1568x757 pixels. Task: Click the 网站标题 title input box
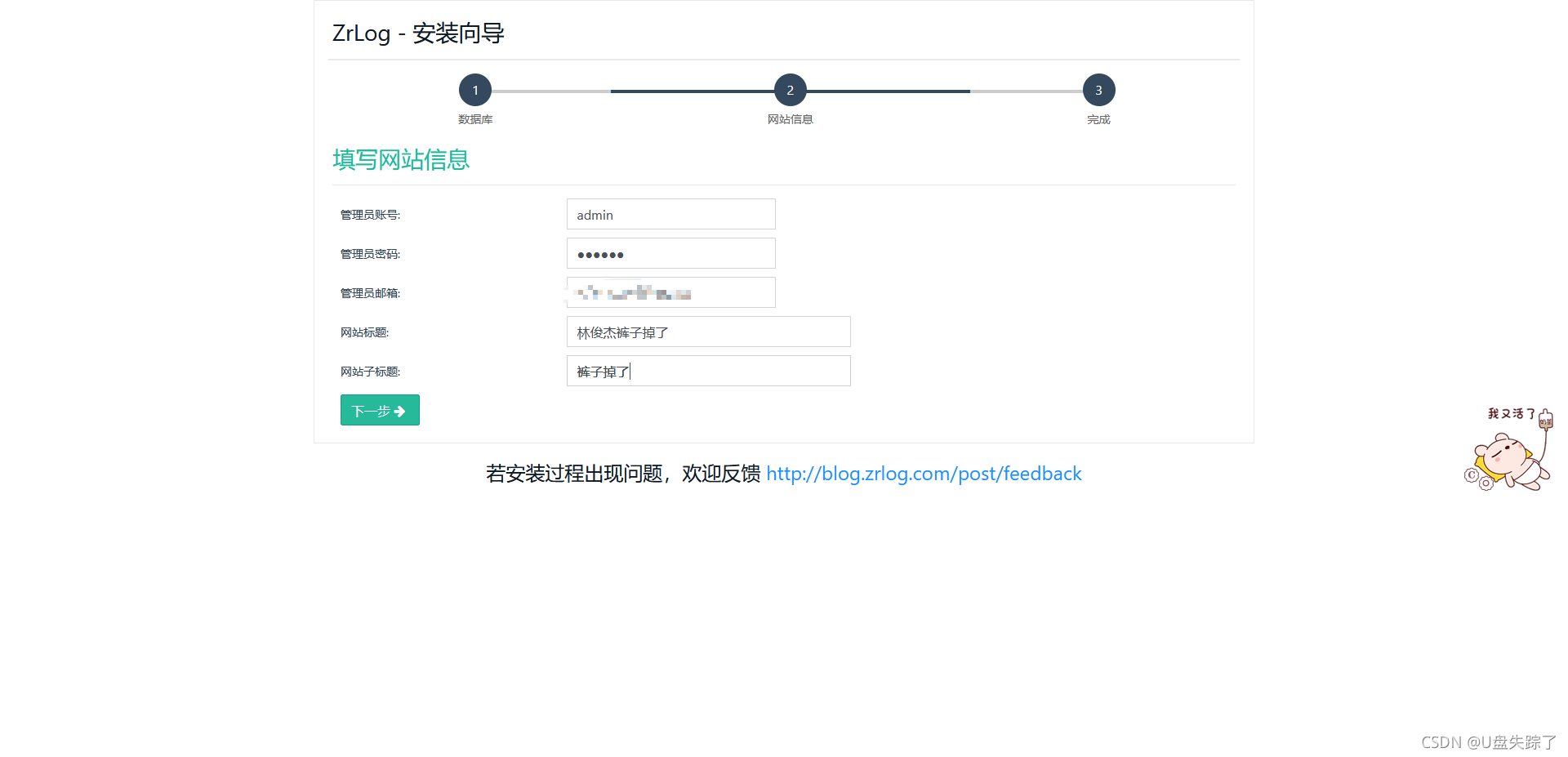coord(707,332)
